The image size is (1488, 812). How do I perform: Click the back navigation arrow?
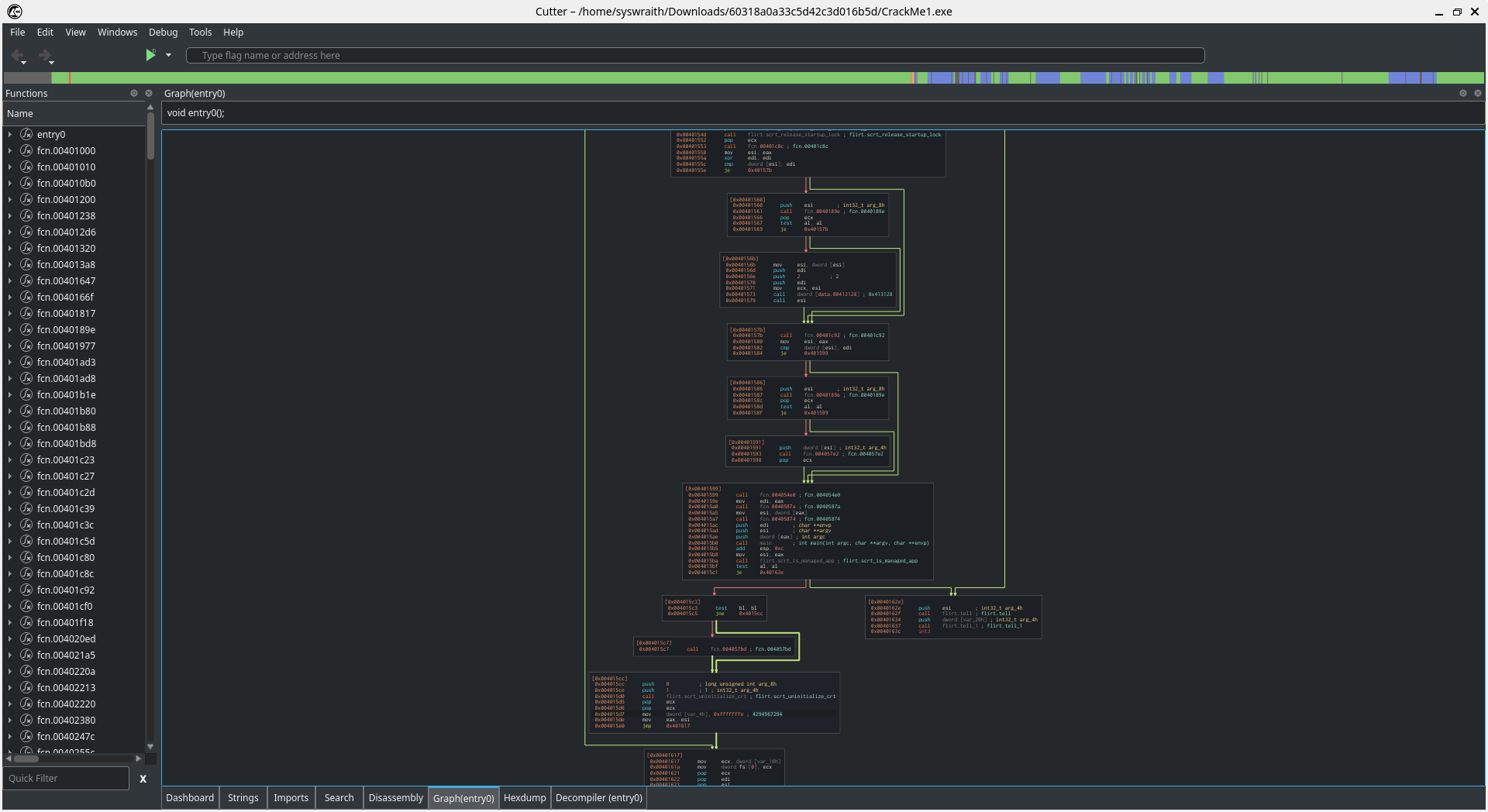(17, 55)
